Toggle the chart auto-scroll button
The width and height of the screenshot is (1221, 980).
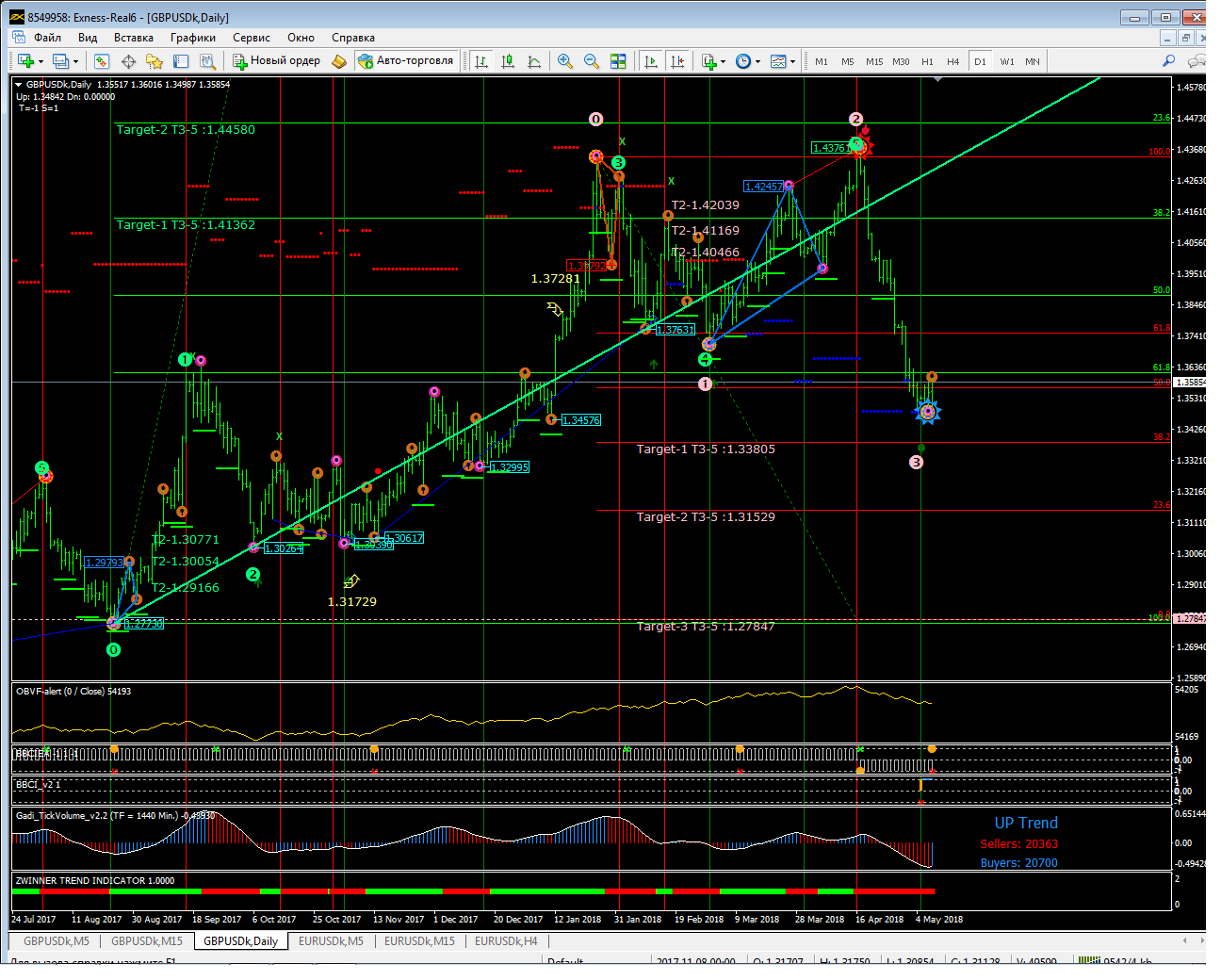pyautogui.click(x=651, y=61)
